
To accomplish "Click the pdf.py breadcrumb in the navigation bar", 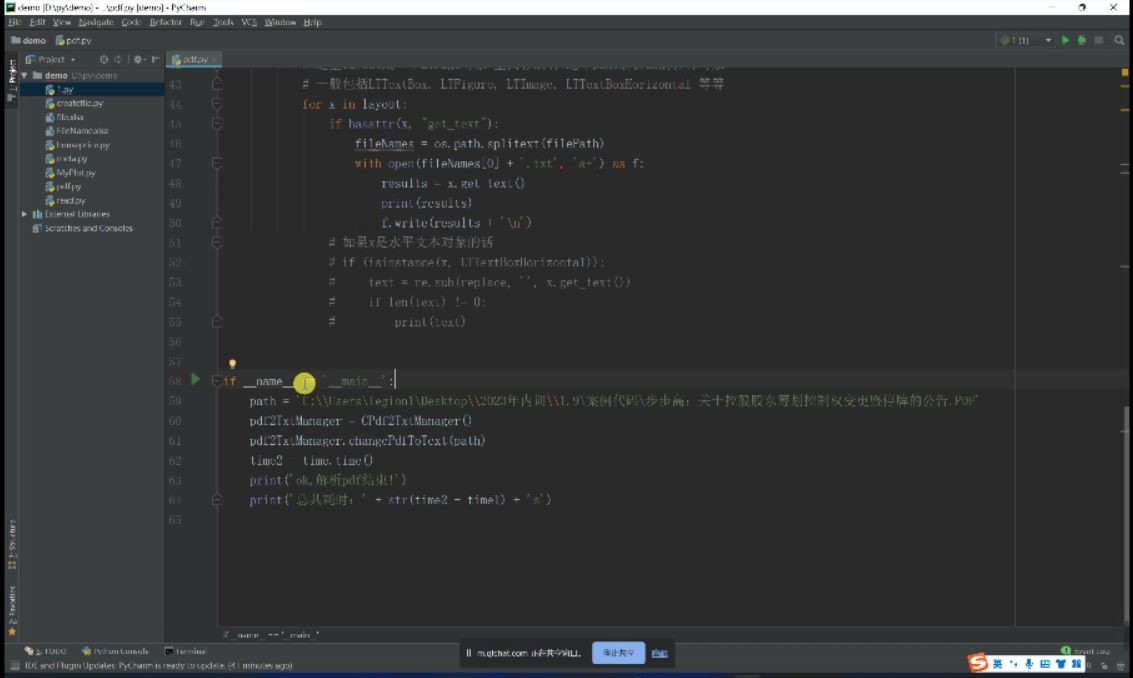I will [x=74, y=40].
